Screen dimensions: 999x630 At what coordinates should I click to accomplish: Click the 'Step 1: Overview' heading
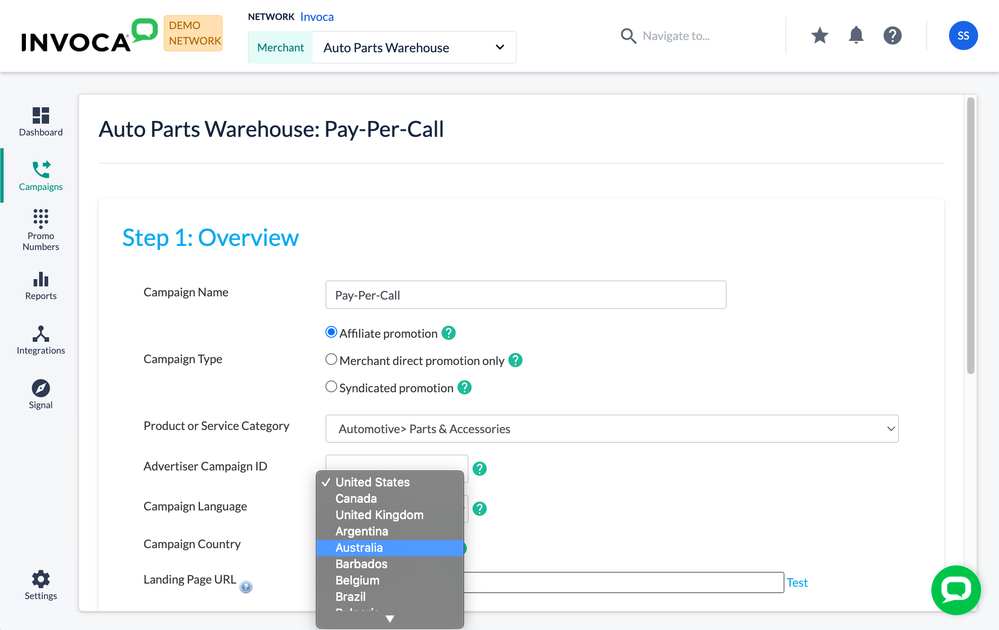pos(210,238)
